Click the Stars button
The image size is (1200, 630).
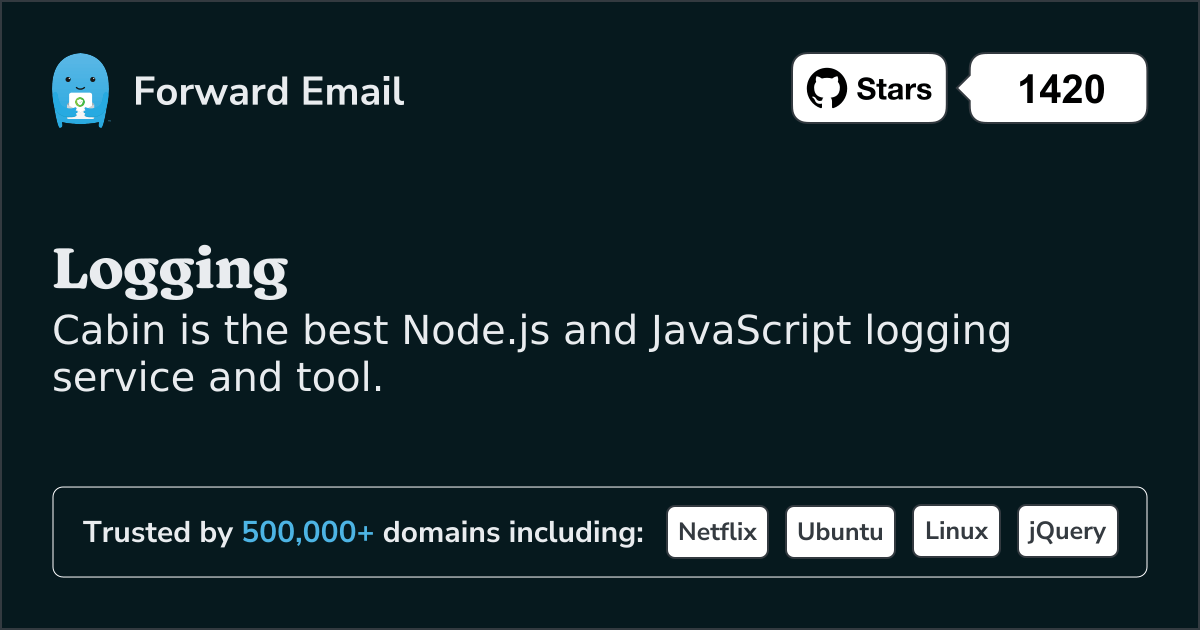click(868, 88)
